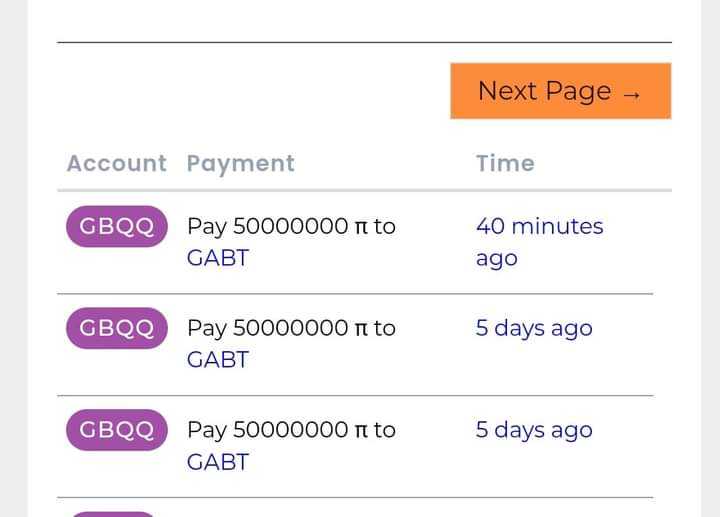720x517 pixels.
Task: Open the "40 minutes ago" transaction link
Action: [539, 241]
